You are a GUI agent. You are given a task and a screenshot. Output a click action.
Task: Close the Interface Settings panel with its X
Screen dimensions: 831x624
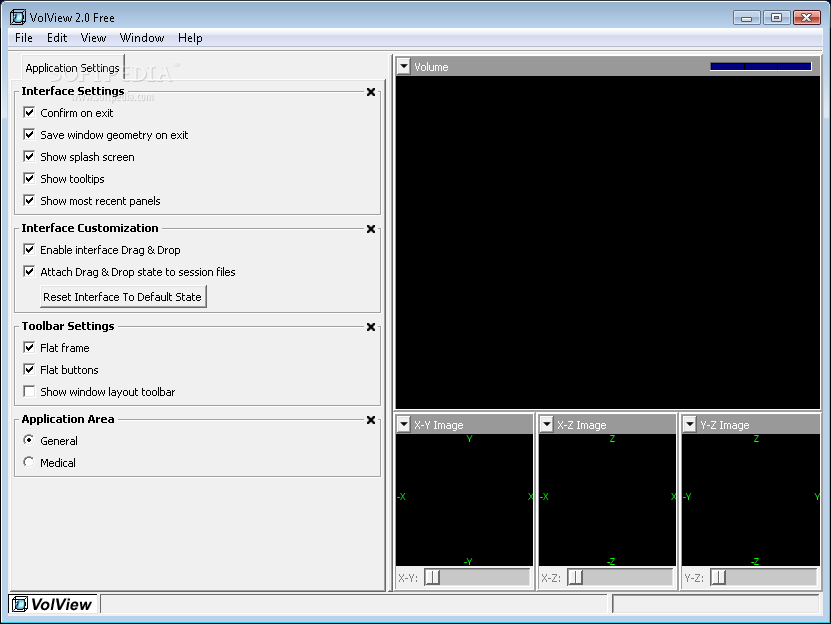coord(371,92)
